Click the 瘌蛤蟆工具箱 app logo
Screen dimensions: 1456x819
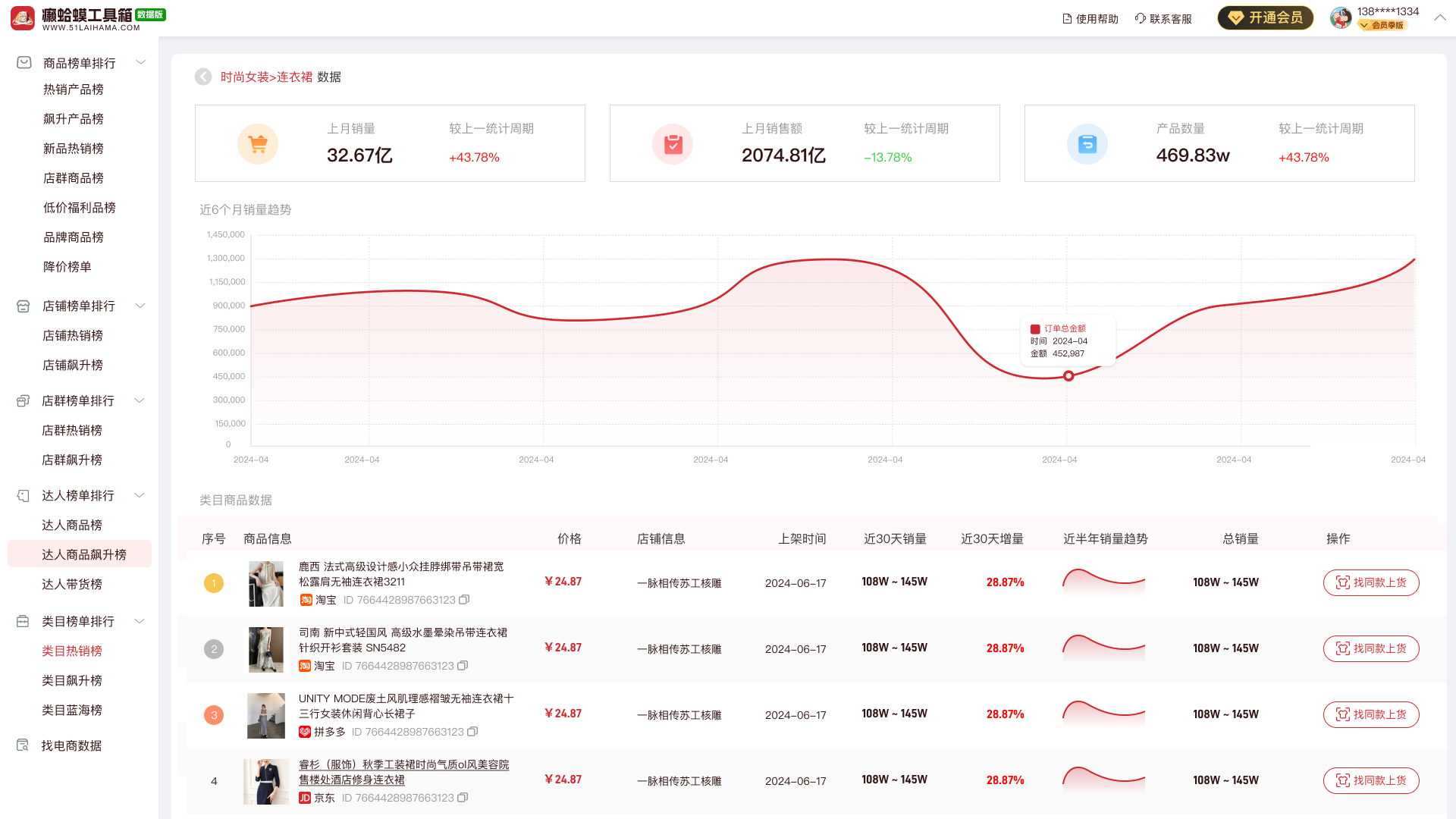(x=24, y=17)
